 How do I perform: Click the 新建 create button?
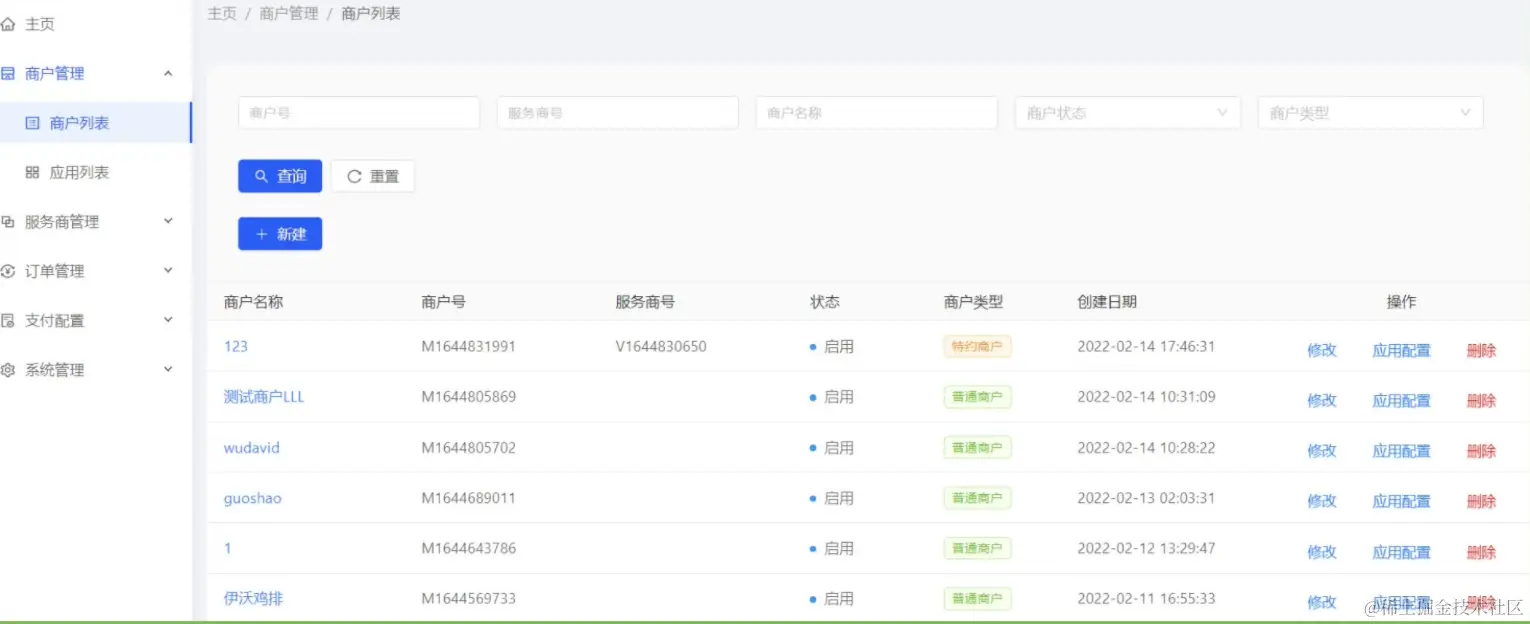click(x=280, y=234)
